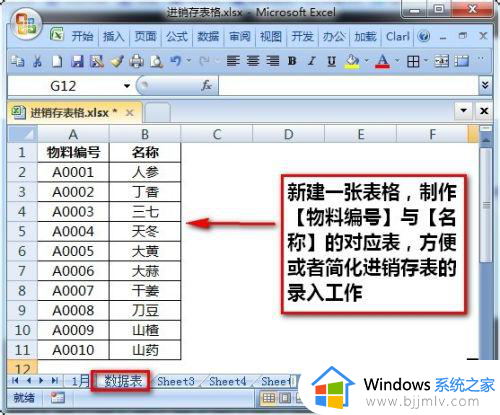Undo the last action
The width and height of the screenshot is (500, 415).
[176, 61]
